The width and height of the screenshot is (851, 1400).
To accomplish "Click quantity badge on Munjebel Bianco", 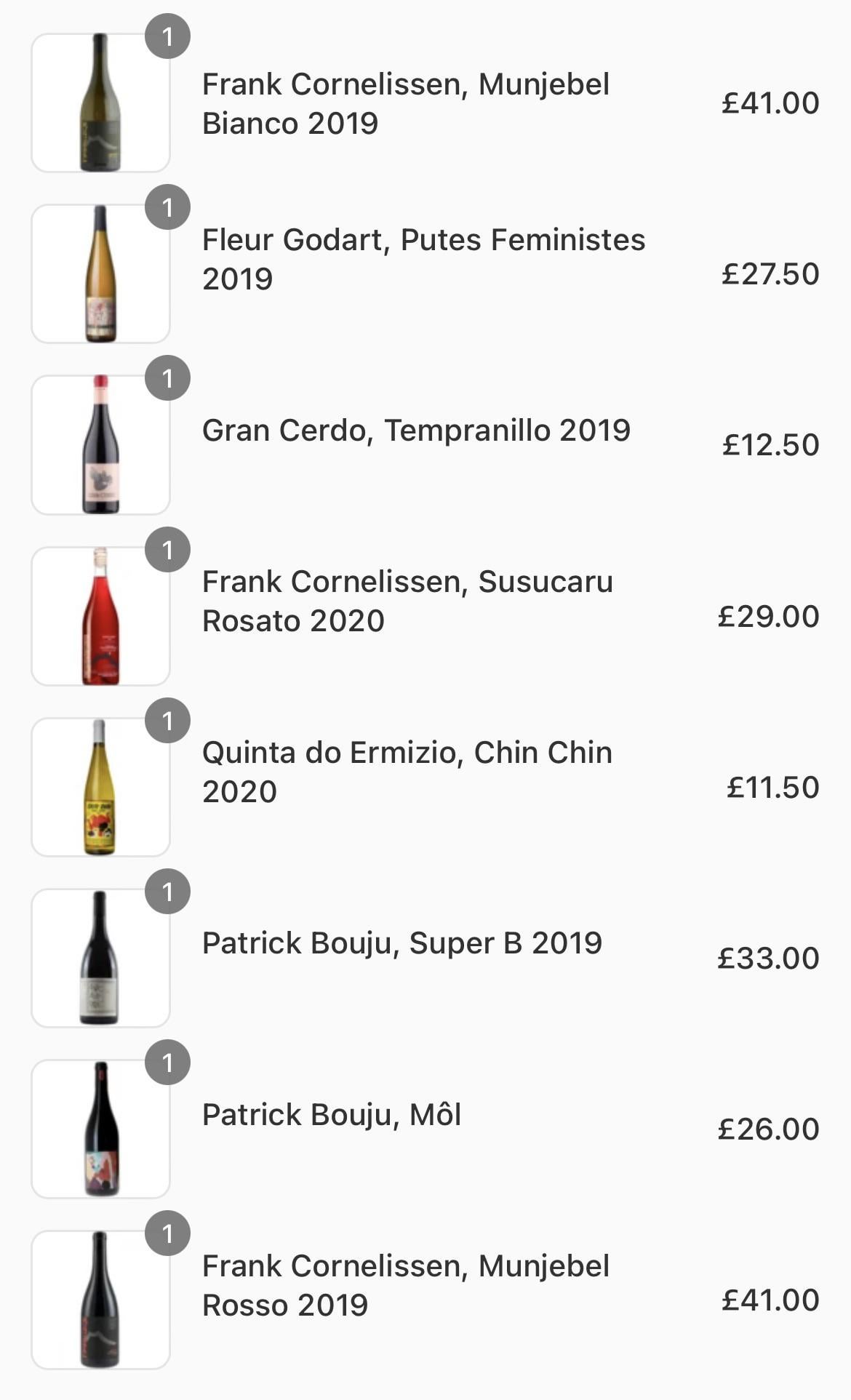I will [167, 36].
